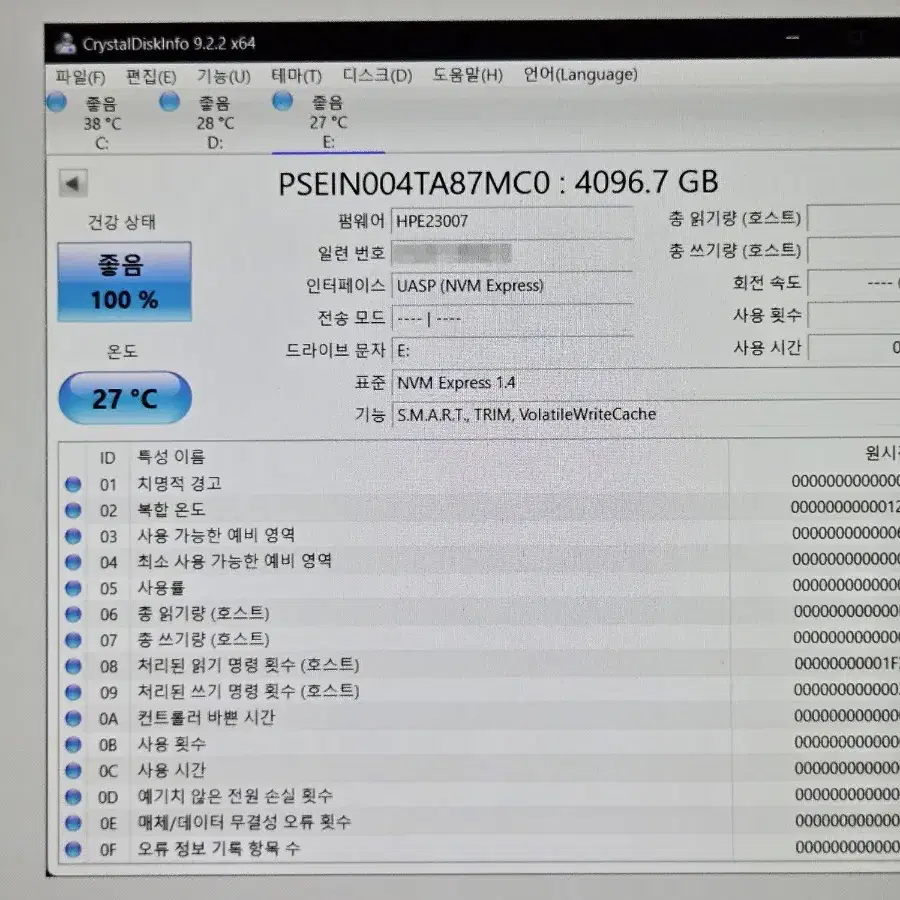The image size is (900, 900).
Task: Click the firmware field HPE23007
Action: [512, 221]
